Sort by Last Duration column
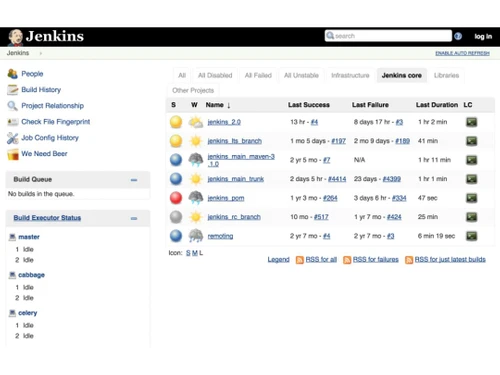The width and height of the screenshot is (500, 375). (x=437, y=105)
